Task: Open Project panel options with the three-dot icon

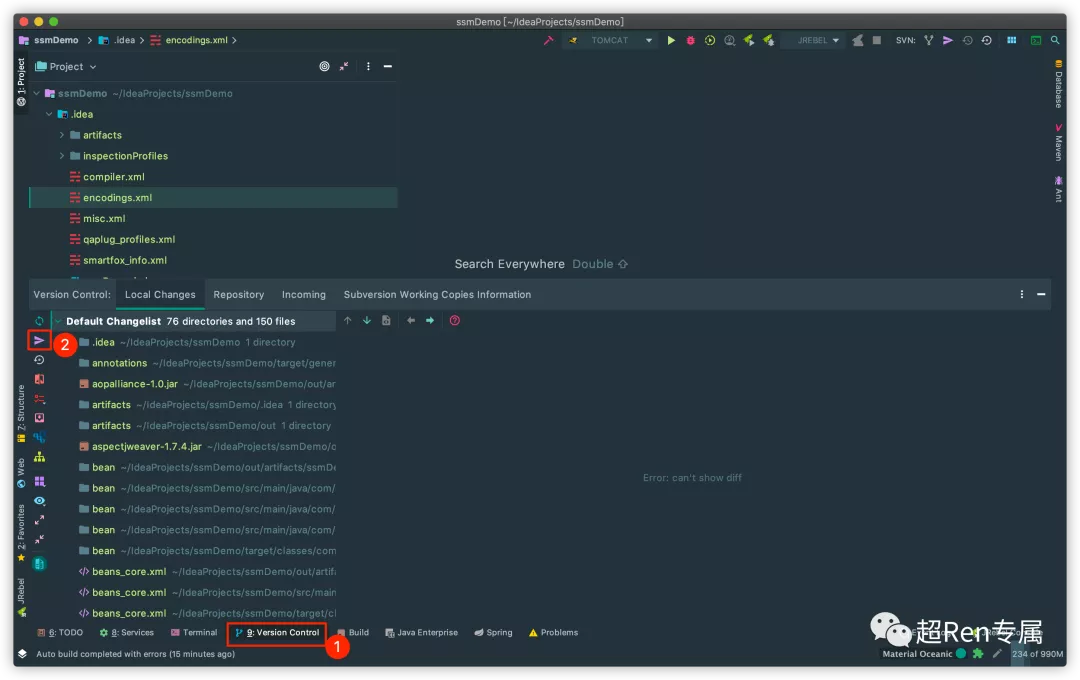Action: click(x=368, y=66)
